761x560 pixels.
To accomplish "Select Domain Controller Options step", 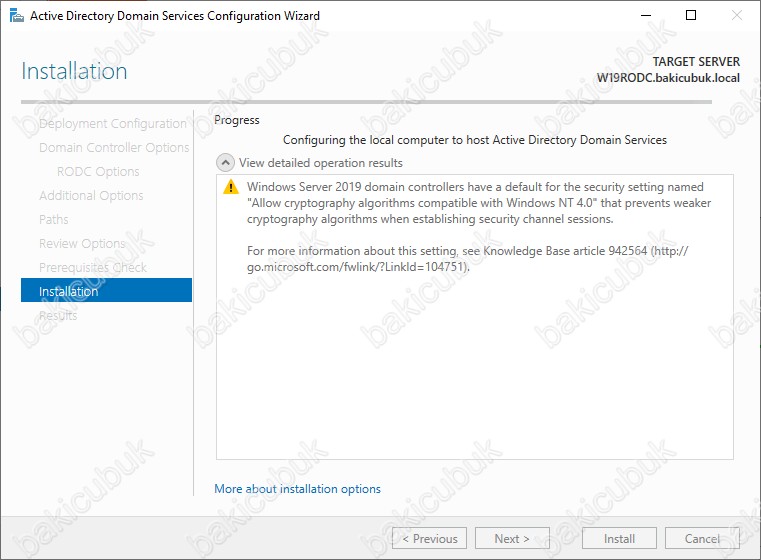I will coord(114,148).
